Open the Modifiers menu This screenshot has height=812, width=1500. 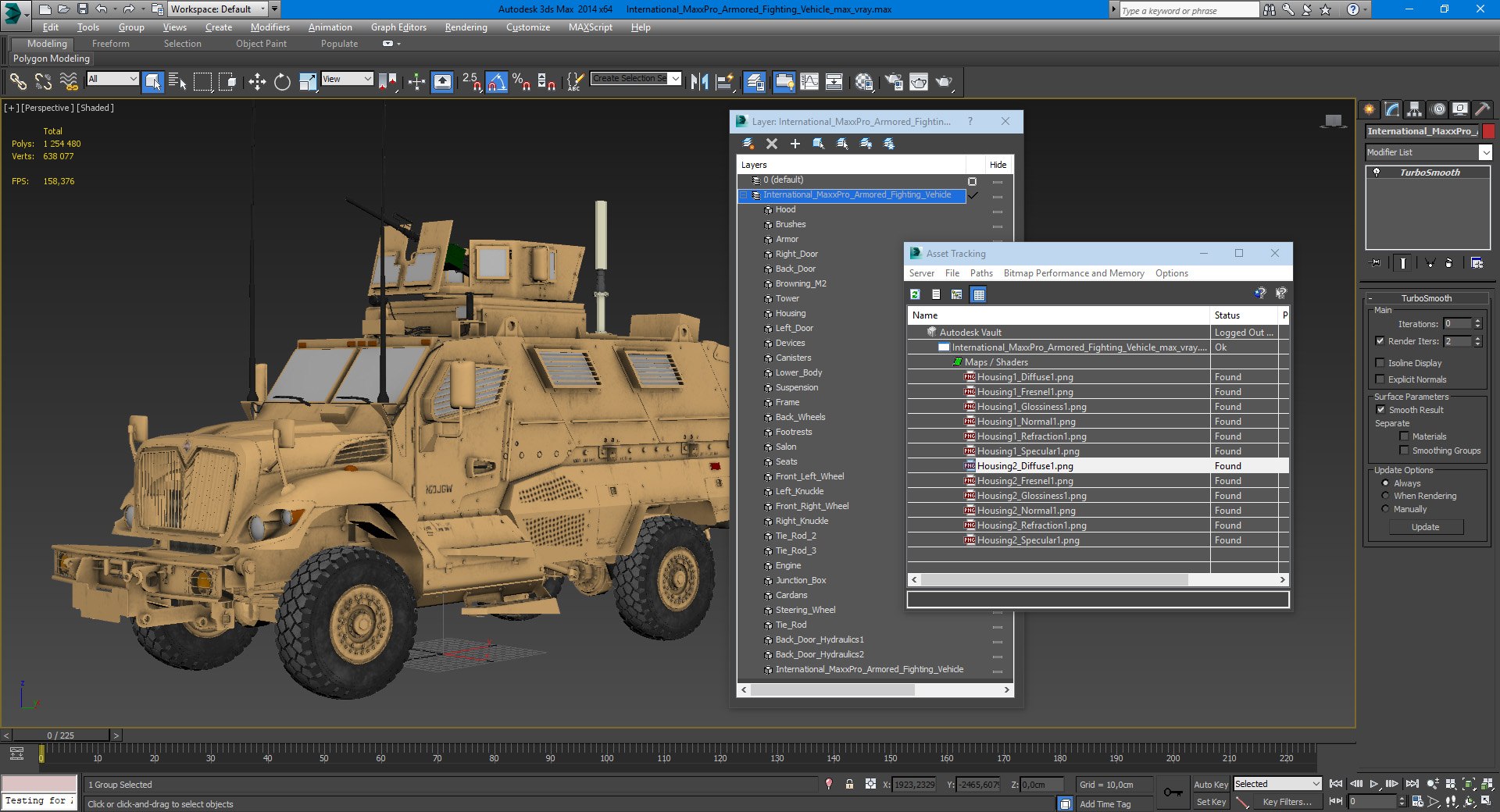coord(270,27)
